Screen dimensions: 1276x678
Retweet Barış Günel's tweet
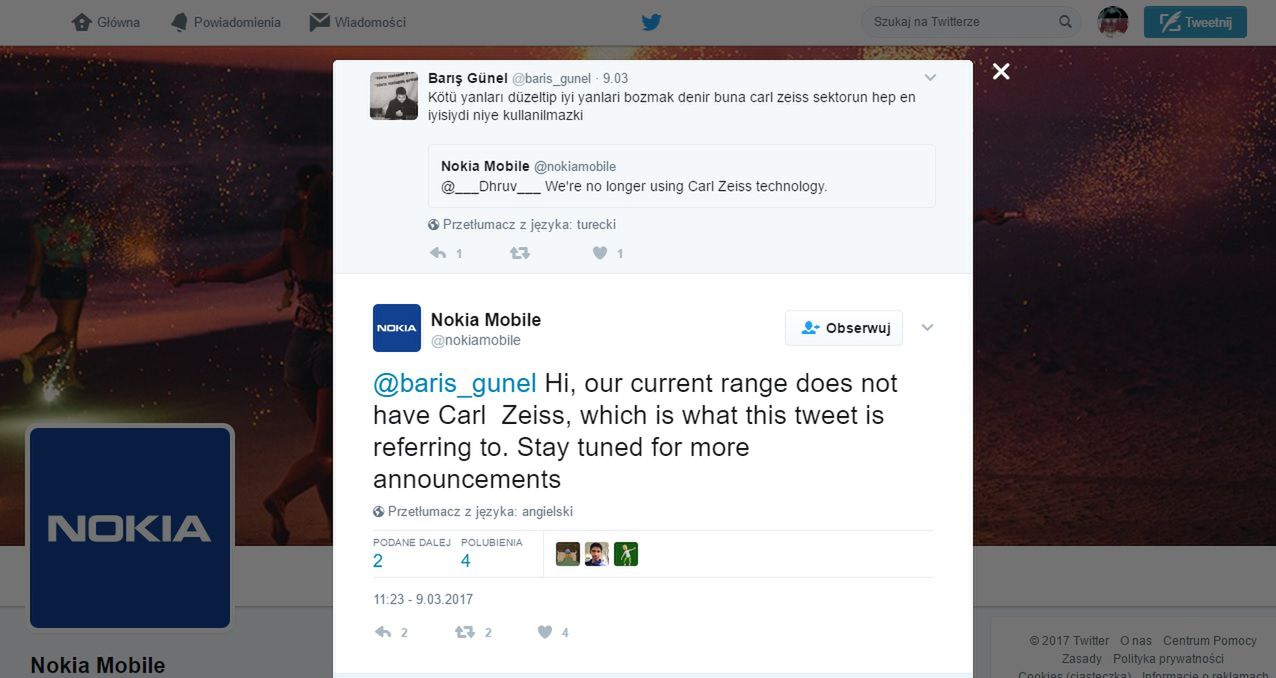tap(519, 253)
